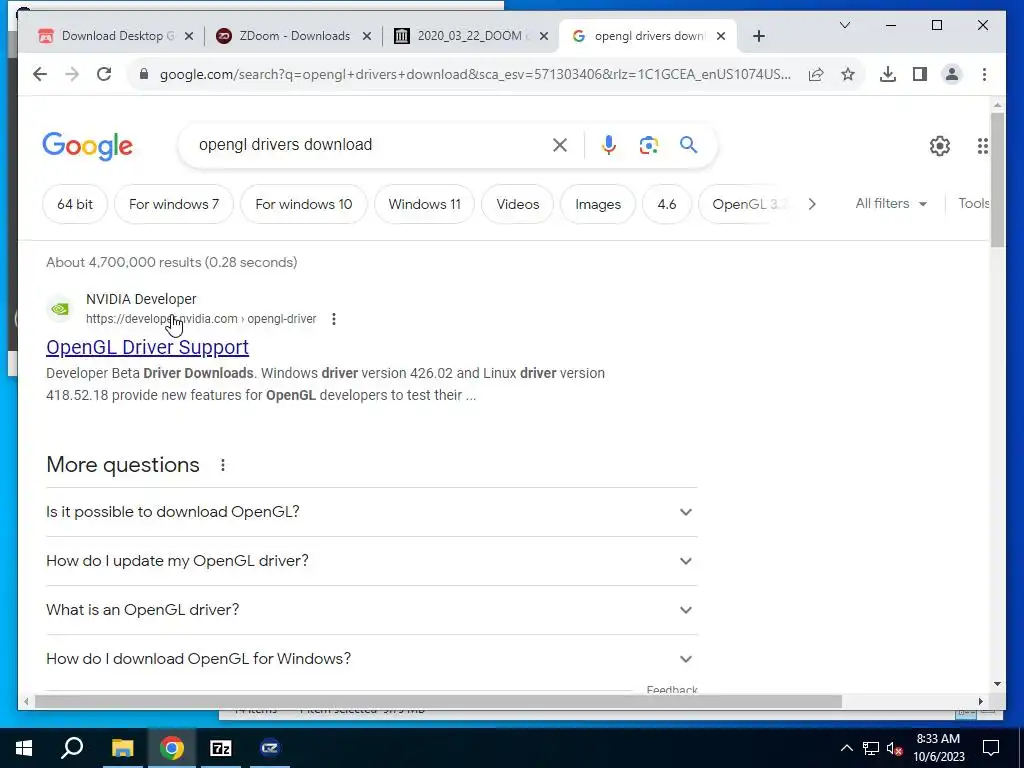Show hidden system tray icons
1024x768 pixels.
(846, 748)
